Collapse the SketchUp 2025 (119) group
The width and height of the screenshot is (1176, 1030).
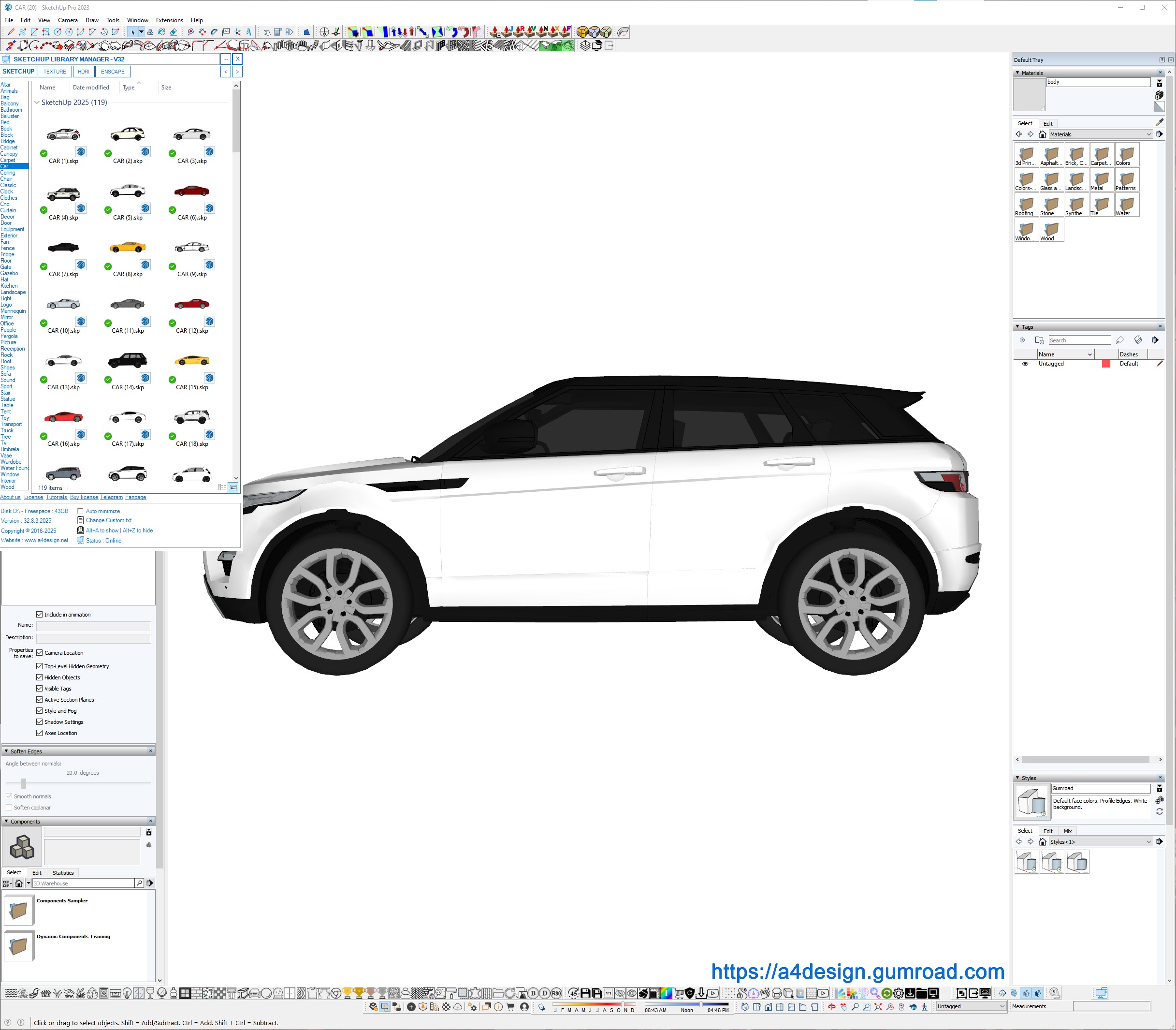[37, 103]
